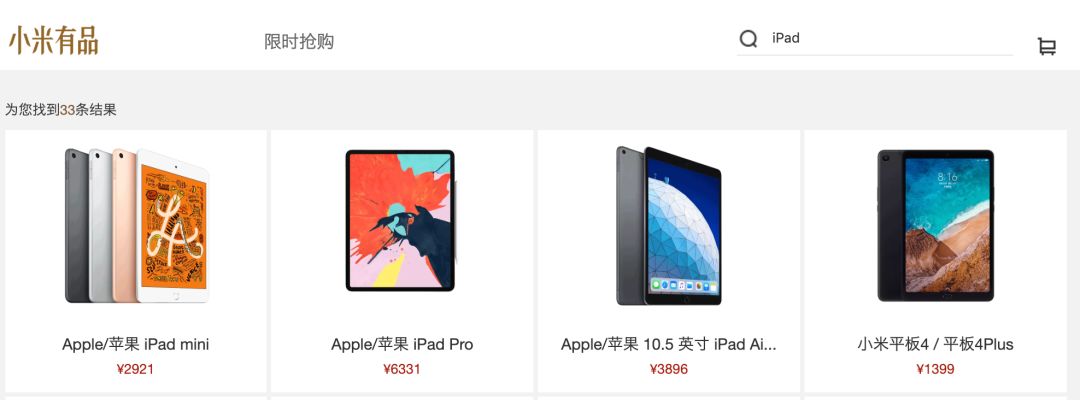This screenshot has height=400, width=1080.
Task: Click the ¥1399 price label
Action: 935,369
